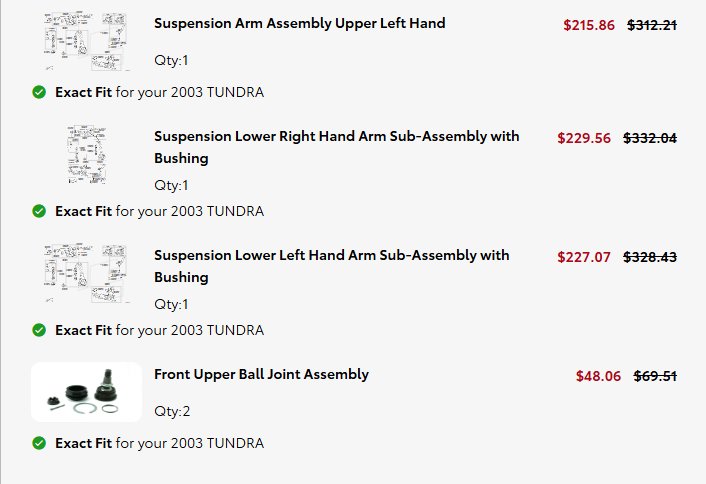Click the $48.06 sale price

click(598, 376)
